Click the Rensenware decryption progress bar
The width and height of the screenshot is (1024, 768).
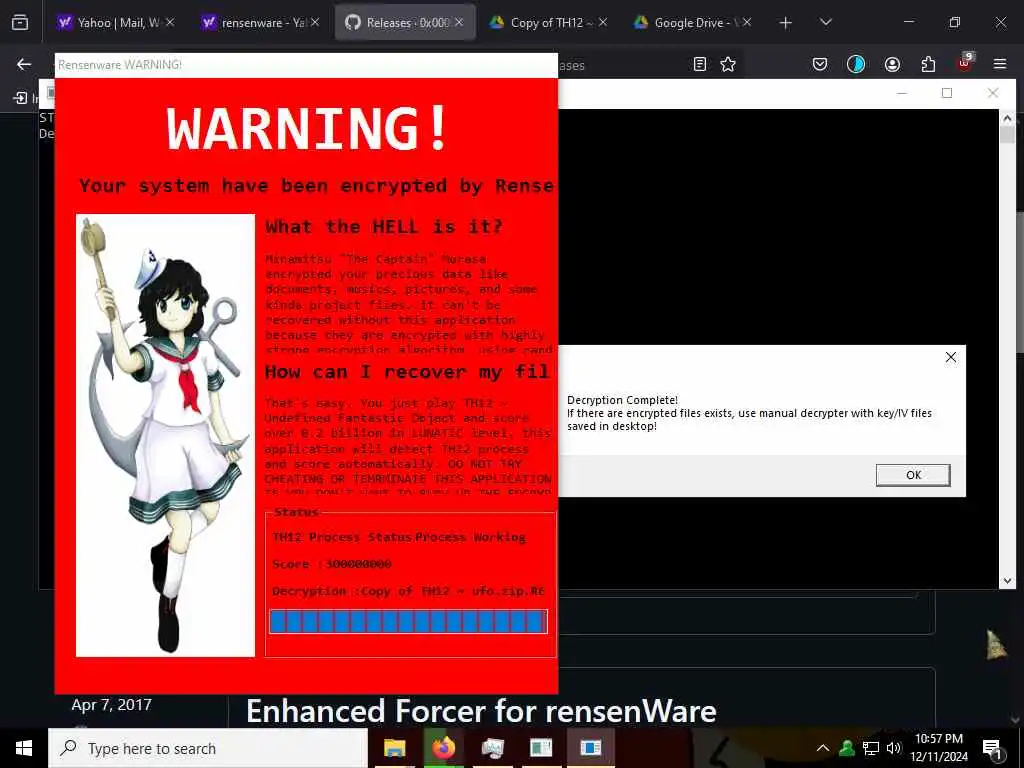click(408, 622)
